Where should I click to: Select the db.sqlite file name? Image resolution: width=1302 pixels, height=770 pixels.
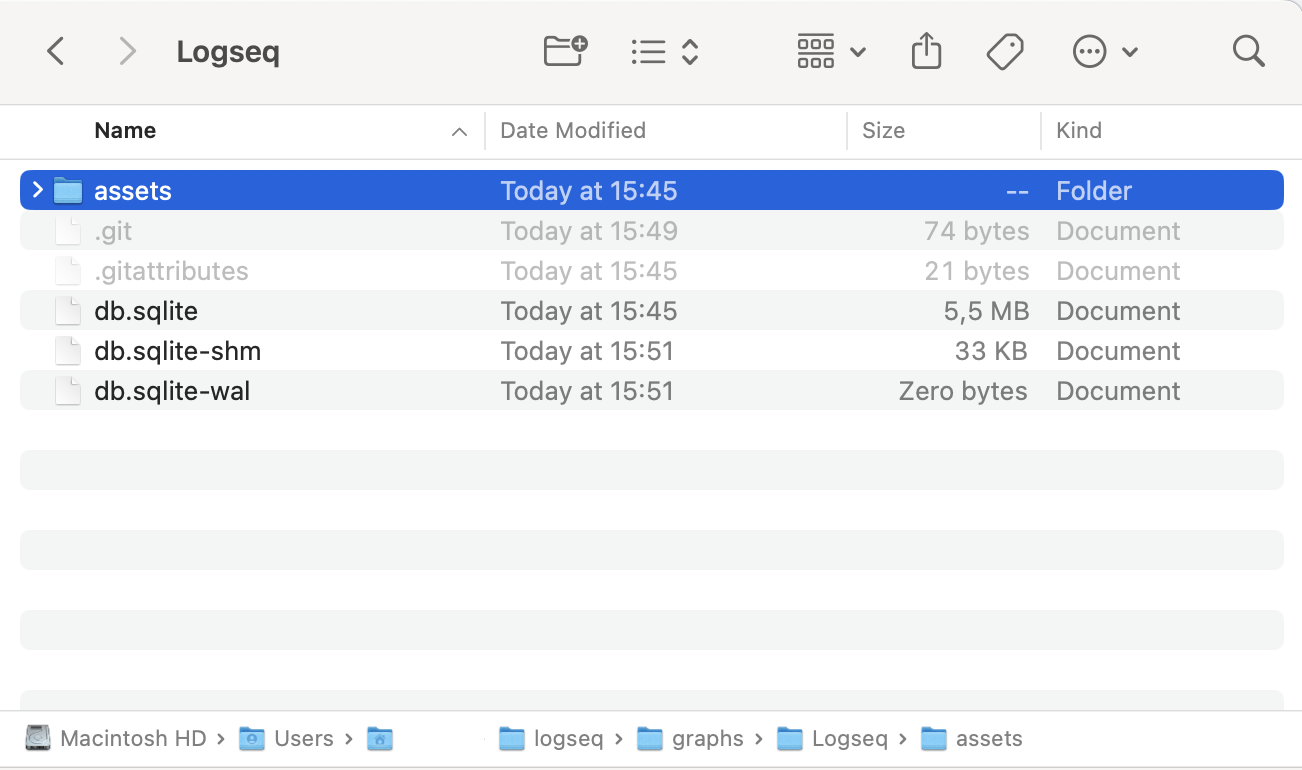[x=146, y=311]
